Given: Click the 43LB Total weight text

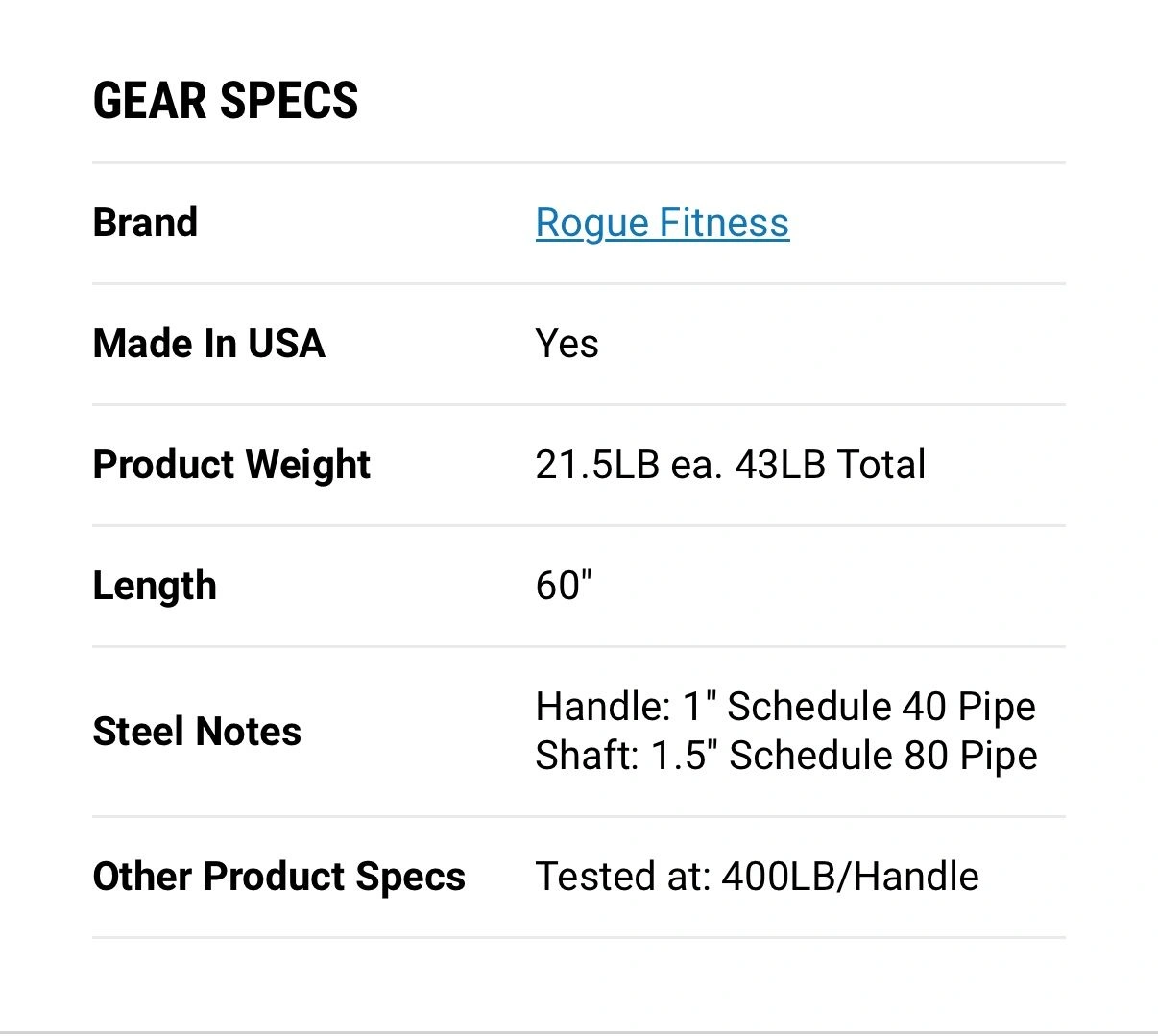Looking at the screenshot, I should [x=830, y=465].
